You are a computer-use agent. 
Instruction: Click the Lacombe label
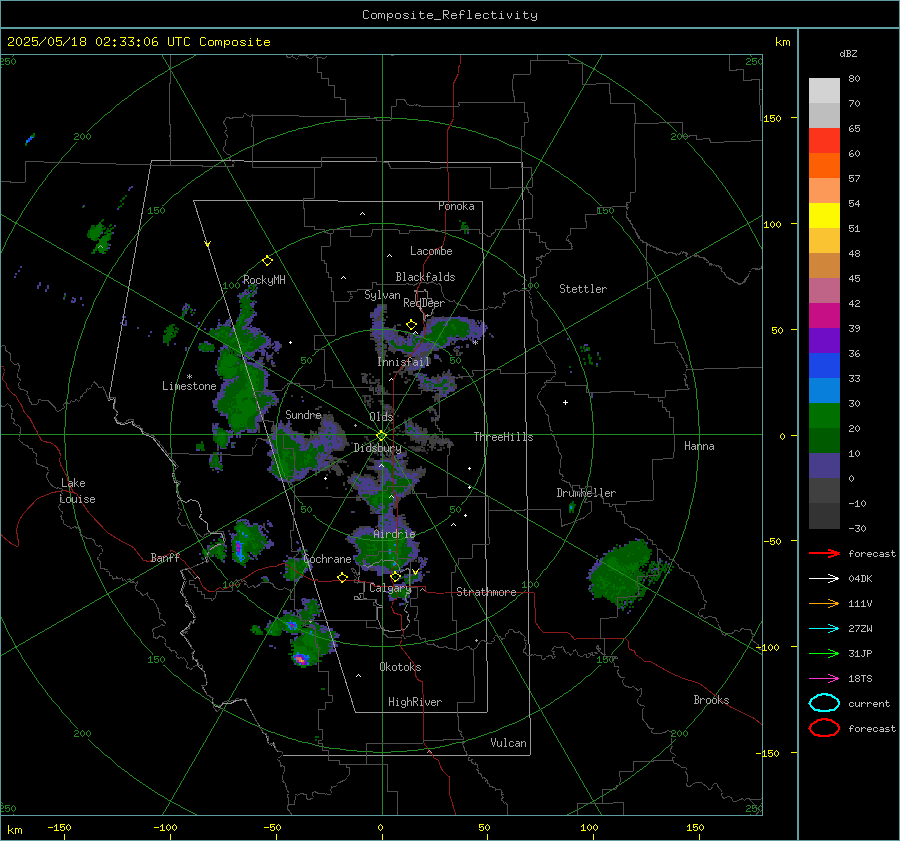(x=431, y=251)
